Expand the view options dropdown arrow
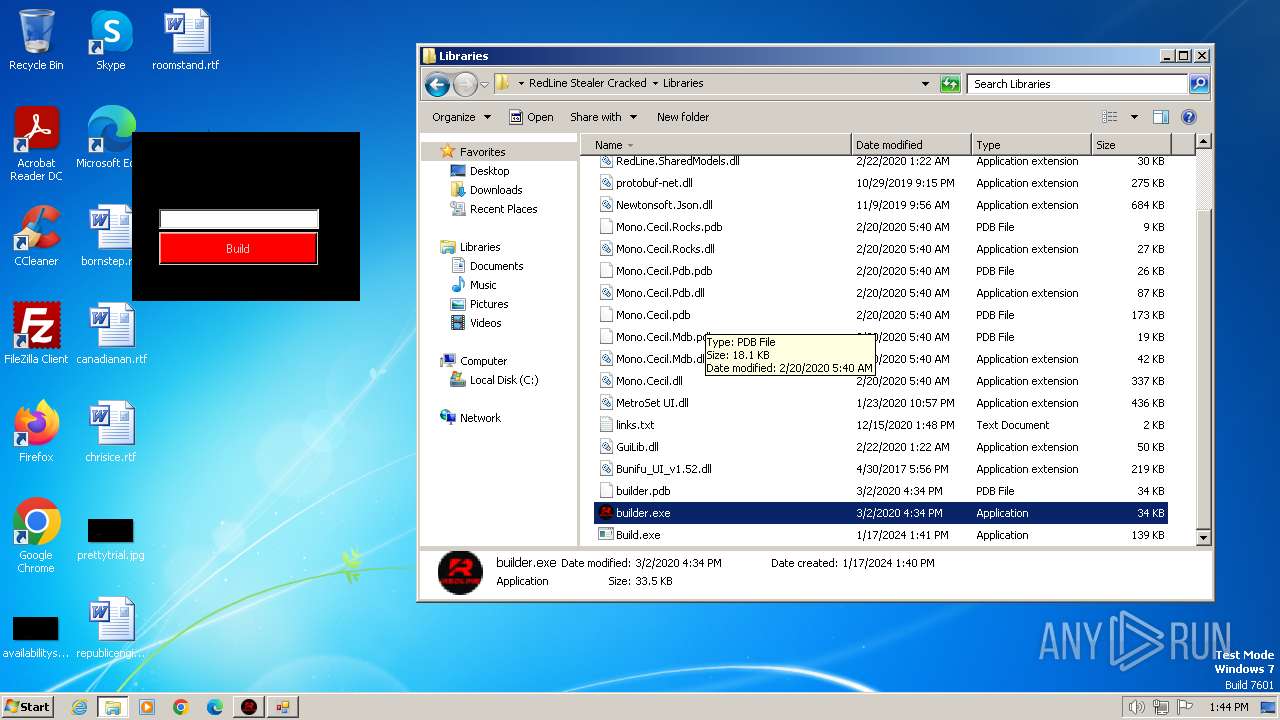 1134,117
